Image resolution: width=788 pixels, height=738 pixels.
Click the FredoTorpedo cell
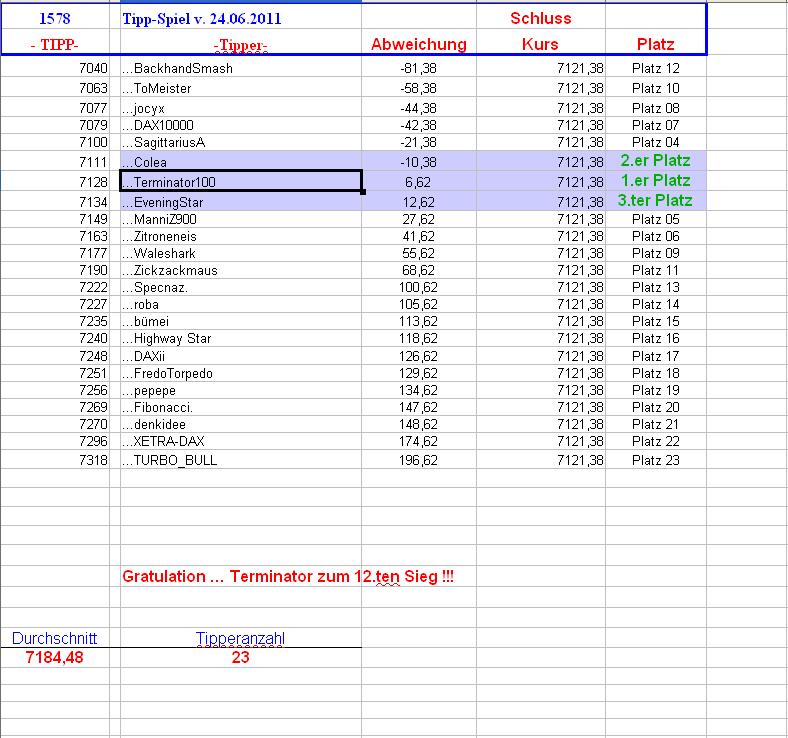pyautogui.click(x=241, y=373)
